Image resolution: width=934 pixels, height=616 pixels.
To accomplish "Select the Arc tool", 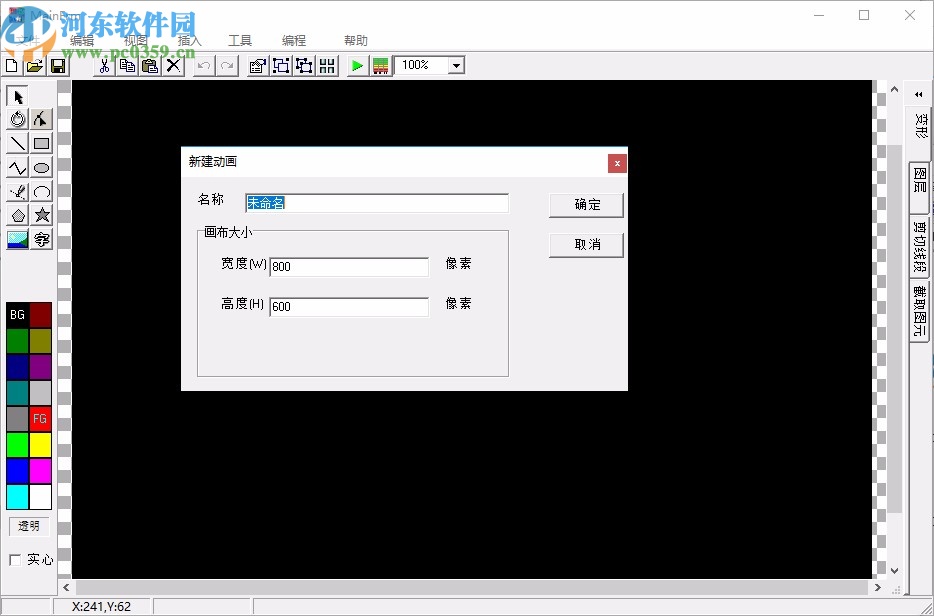I will tap(41, 191).
